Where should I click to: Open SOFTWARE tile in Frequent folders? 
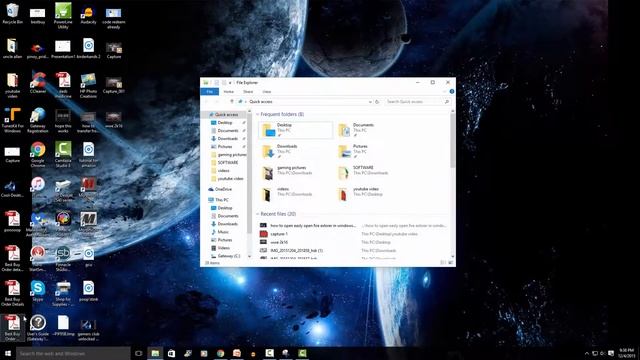pyautogui.click(x=372, y=172)
